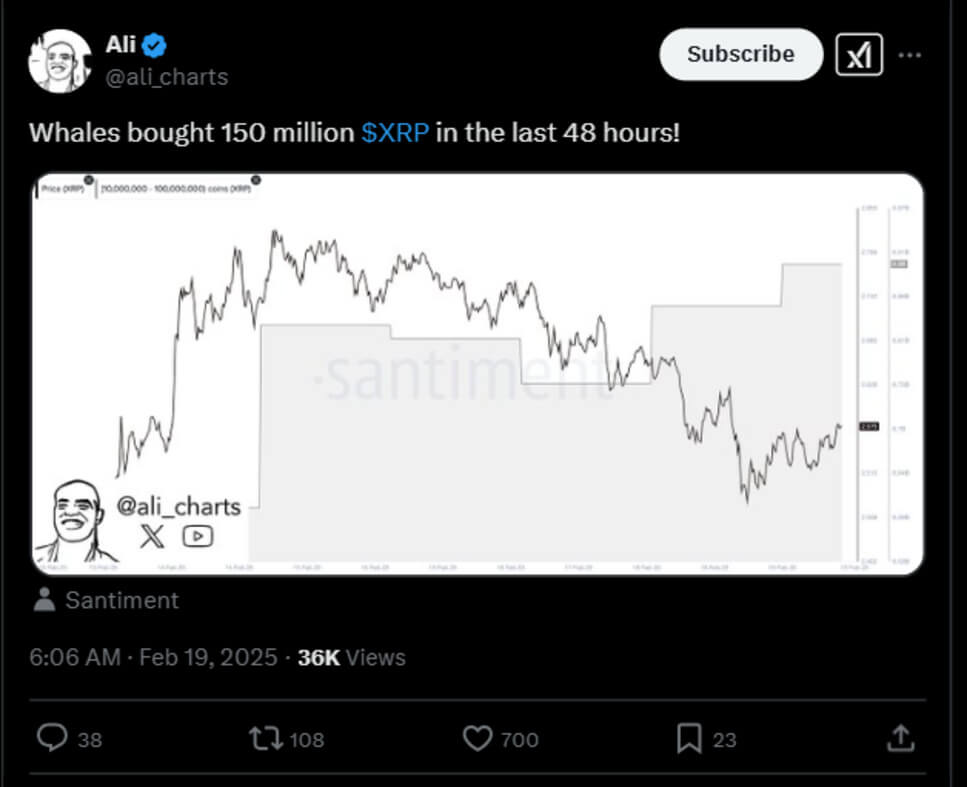This screenshot has width=967, height=787.
Task: Open the three-dot More options menu
Action: (909, 55)
